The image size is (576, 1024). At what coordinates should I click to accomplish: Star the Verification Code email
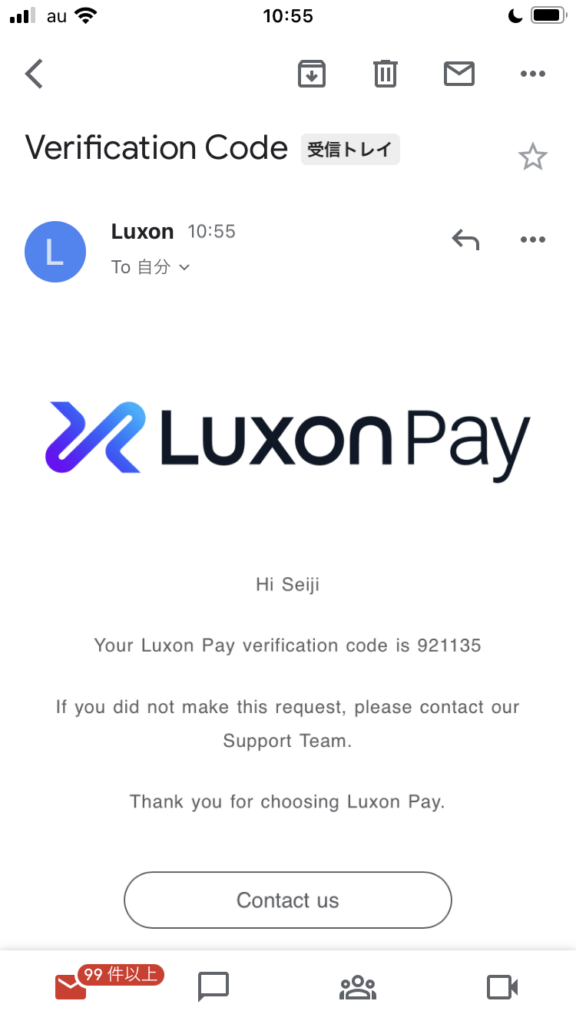(x=532, y=157)
